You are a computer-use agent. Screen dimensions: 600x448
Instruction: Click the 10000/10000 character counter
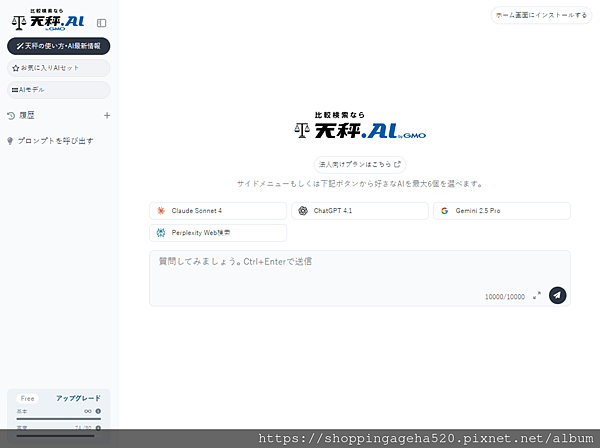click(x=505, y=297)
